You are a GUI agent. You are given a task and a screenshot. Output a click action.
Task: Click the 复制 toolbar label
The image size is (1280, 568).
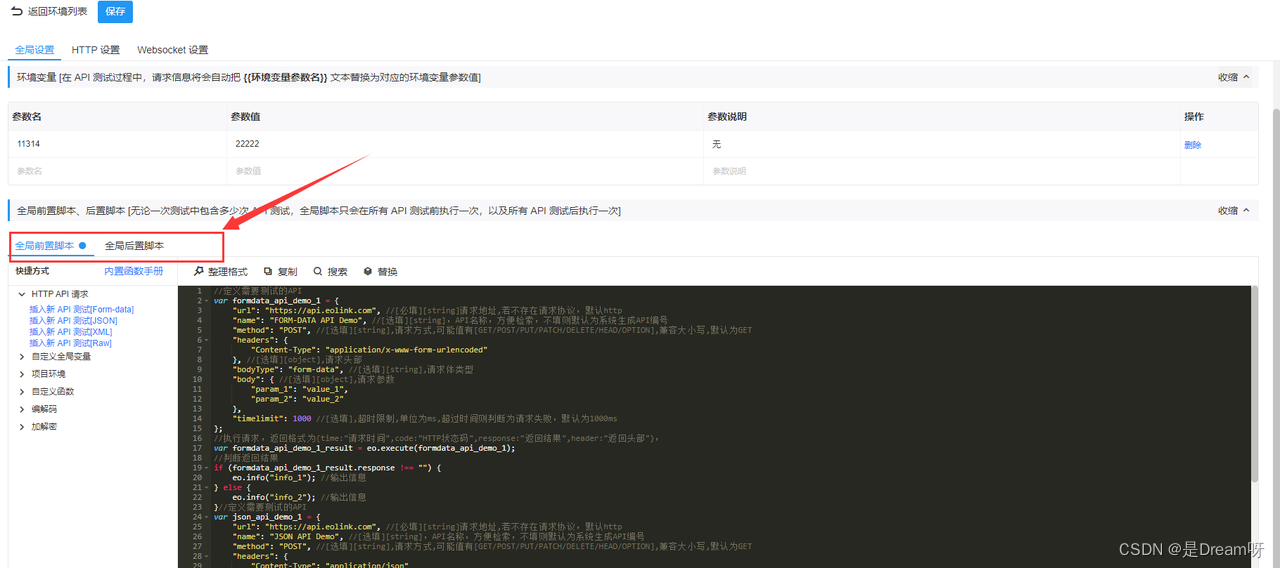pyautogui.click(x=287, y=272)
